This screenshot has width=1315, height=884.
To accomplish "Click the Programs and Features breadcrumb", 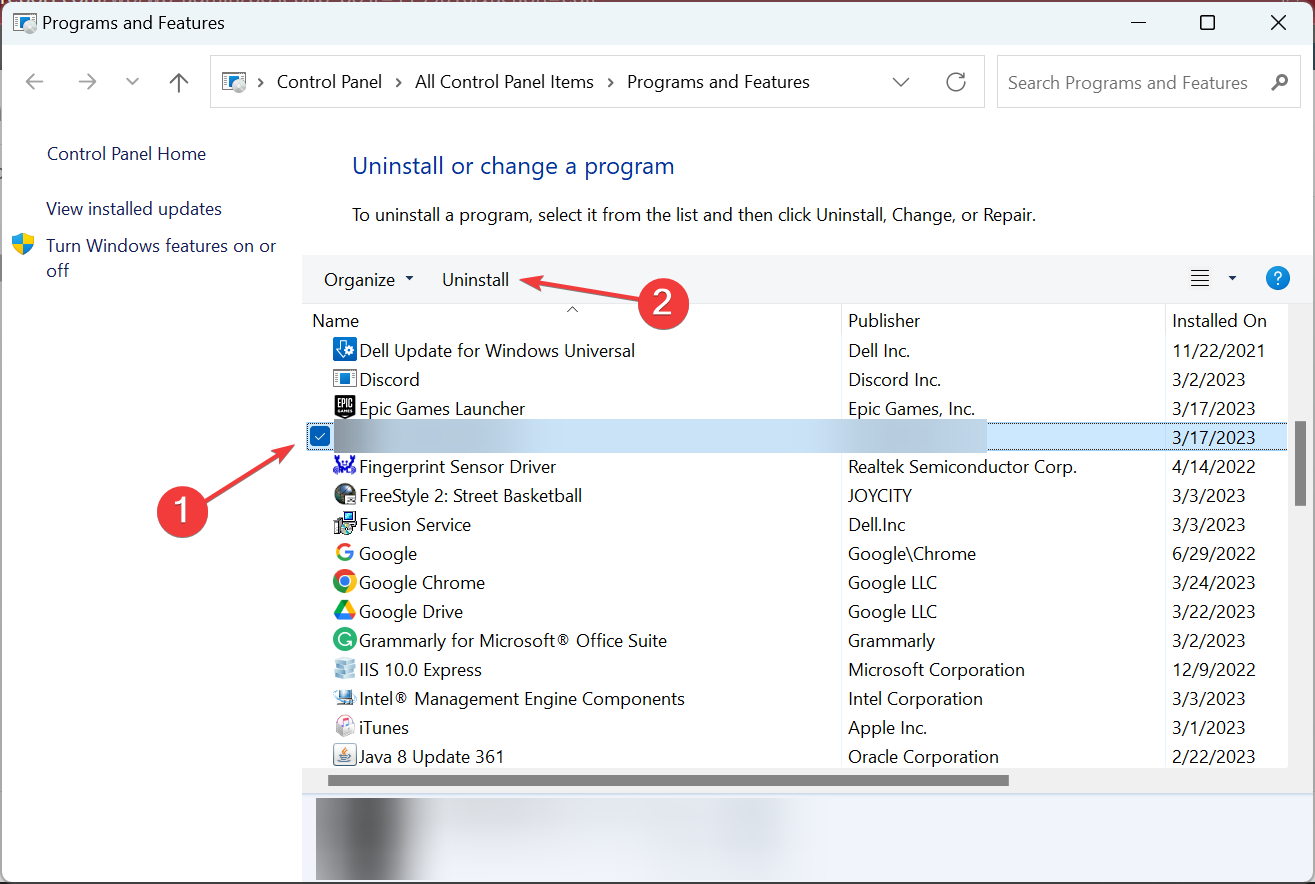I will tap(718, 82).
